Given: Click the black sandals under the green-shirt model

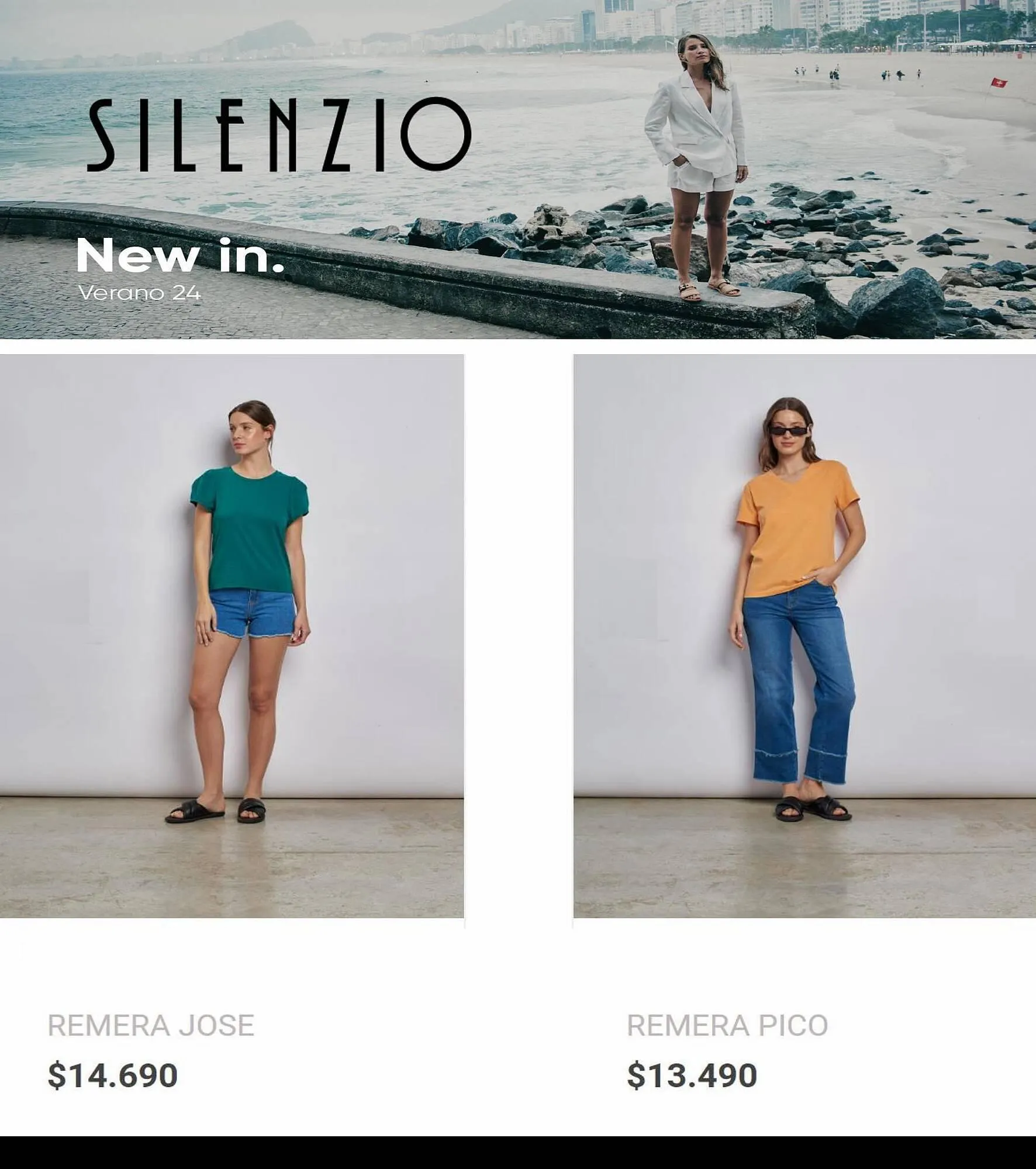Looking at the screenshot, I should pos(216,811).
